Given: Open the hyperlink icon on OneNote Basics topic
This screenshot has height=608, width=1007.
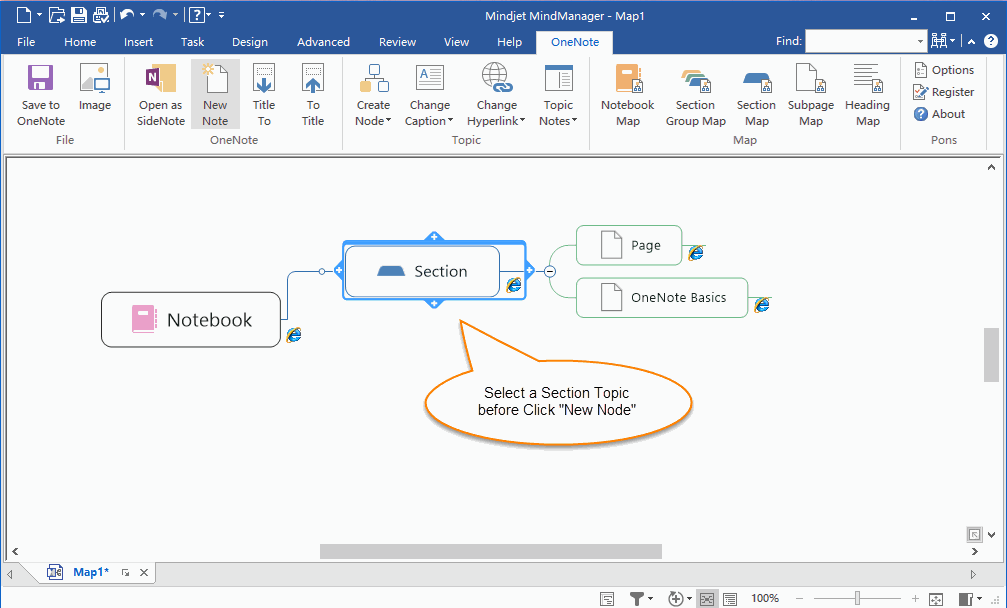Looking at the screenshot, I should (762, 304).
